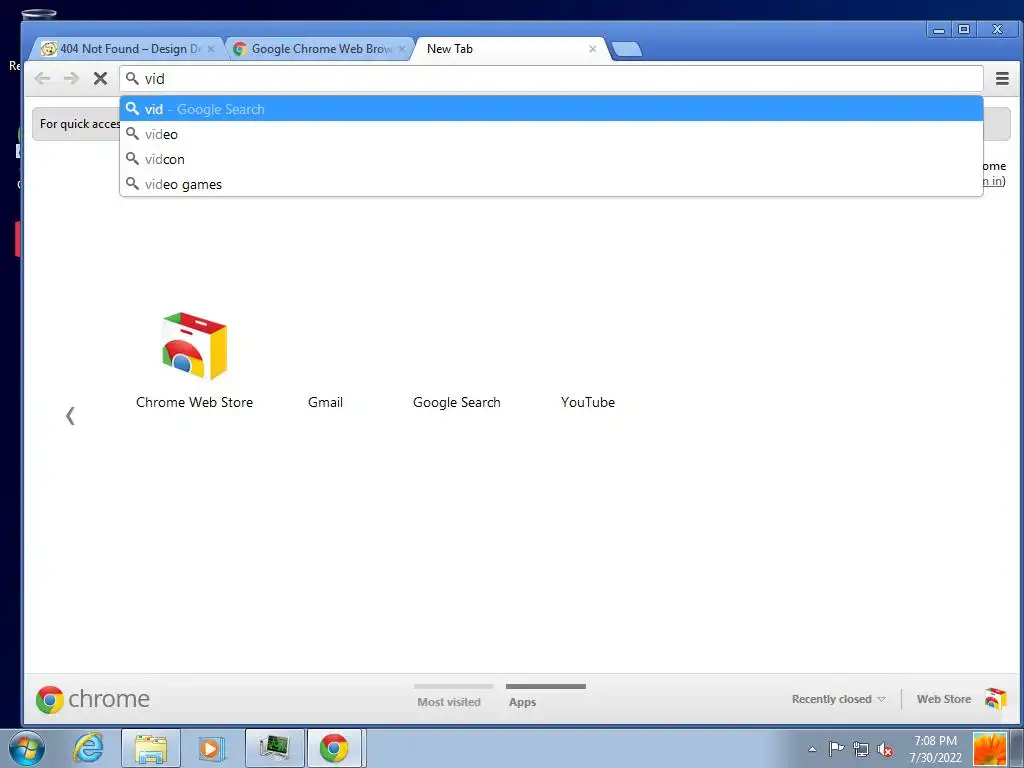This screenshot has height=768, width=1024.
Task: Click the Chrome taskbar icon
Action: pyautogui.click(x=334, y=748)
